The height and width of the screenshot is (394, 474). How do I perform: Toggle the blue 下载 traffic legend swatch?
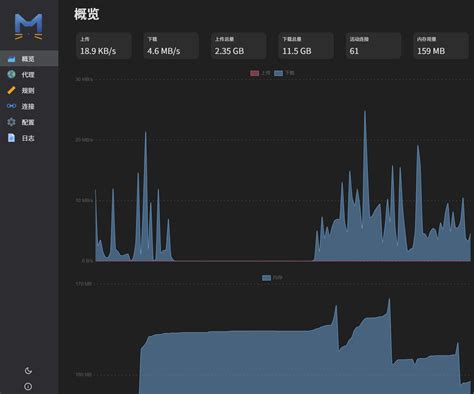pos(279,73)
